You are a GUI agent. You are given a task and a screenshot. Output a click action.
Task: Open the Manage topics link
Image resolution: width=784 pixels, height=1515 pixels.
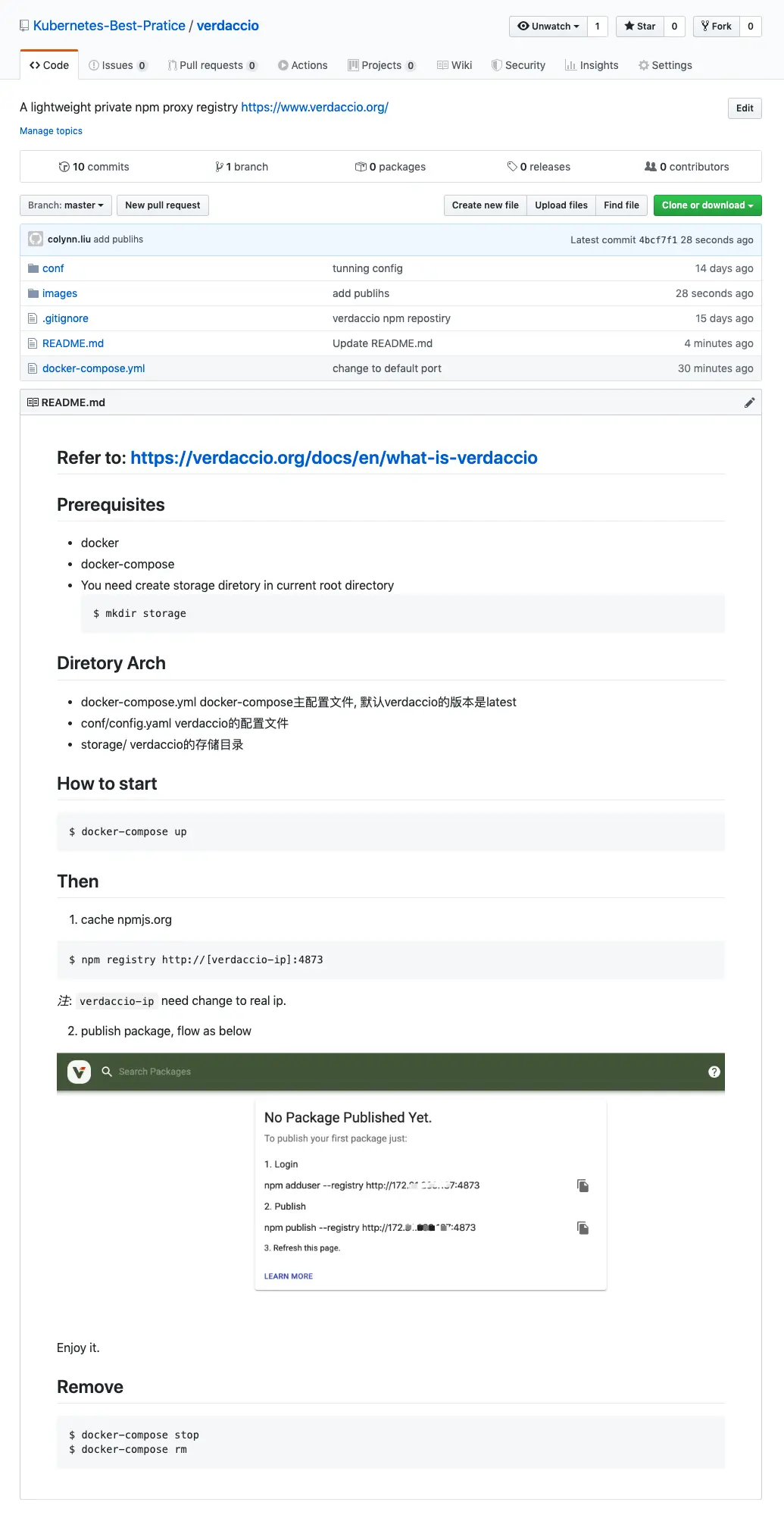(x=51, y=131)
